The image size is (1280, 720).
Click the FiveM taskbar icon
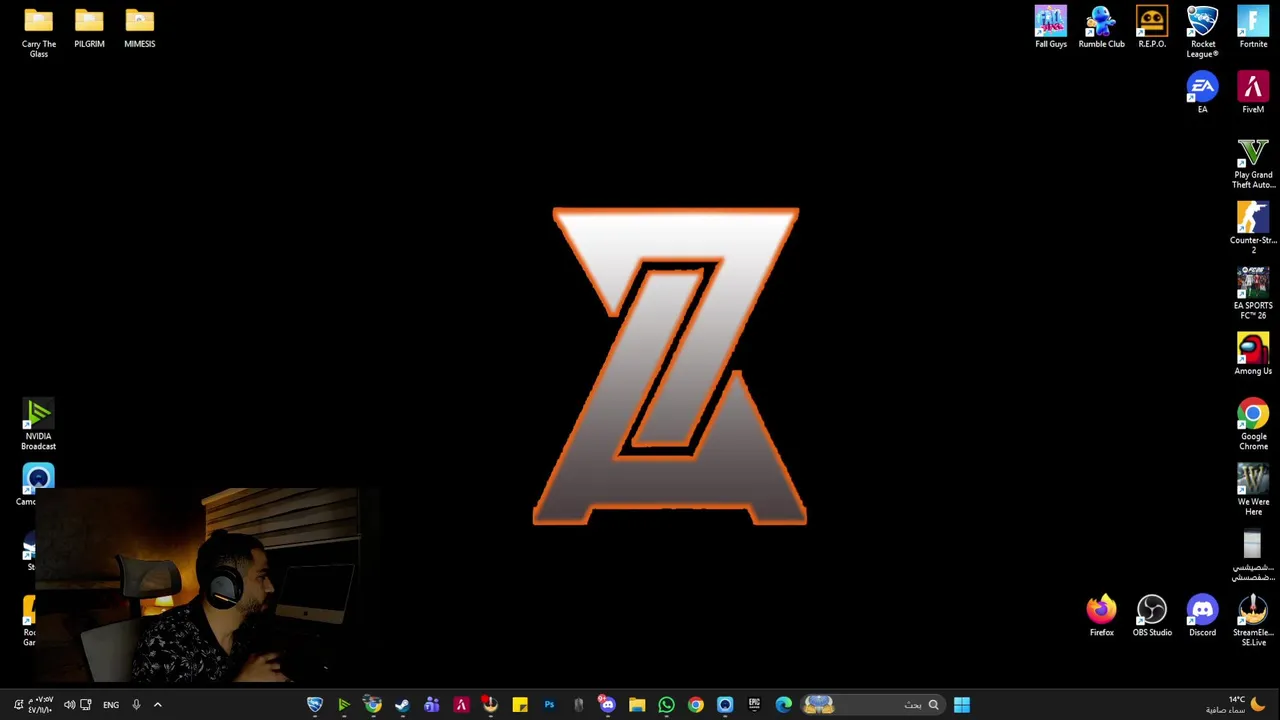click(461, 705)
